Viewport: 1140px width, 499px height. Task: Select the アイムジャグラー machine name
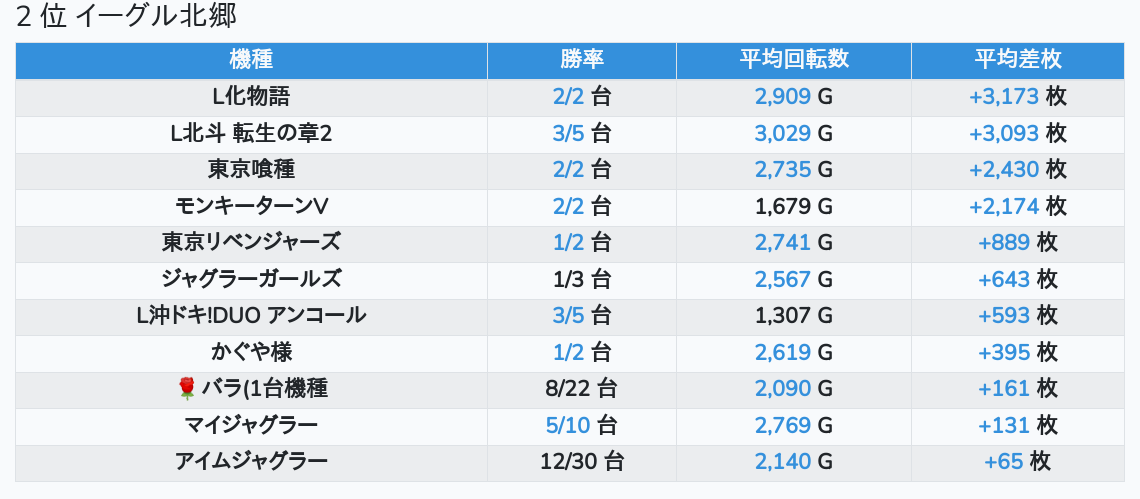click(251, 461)
